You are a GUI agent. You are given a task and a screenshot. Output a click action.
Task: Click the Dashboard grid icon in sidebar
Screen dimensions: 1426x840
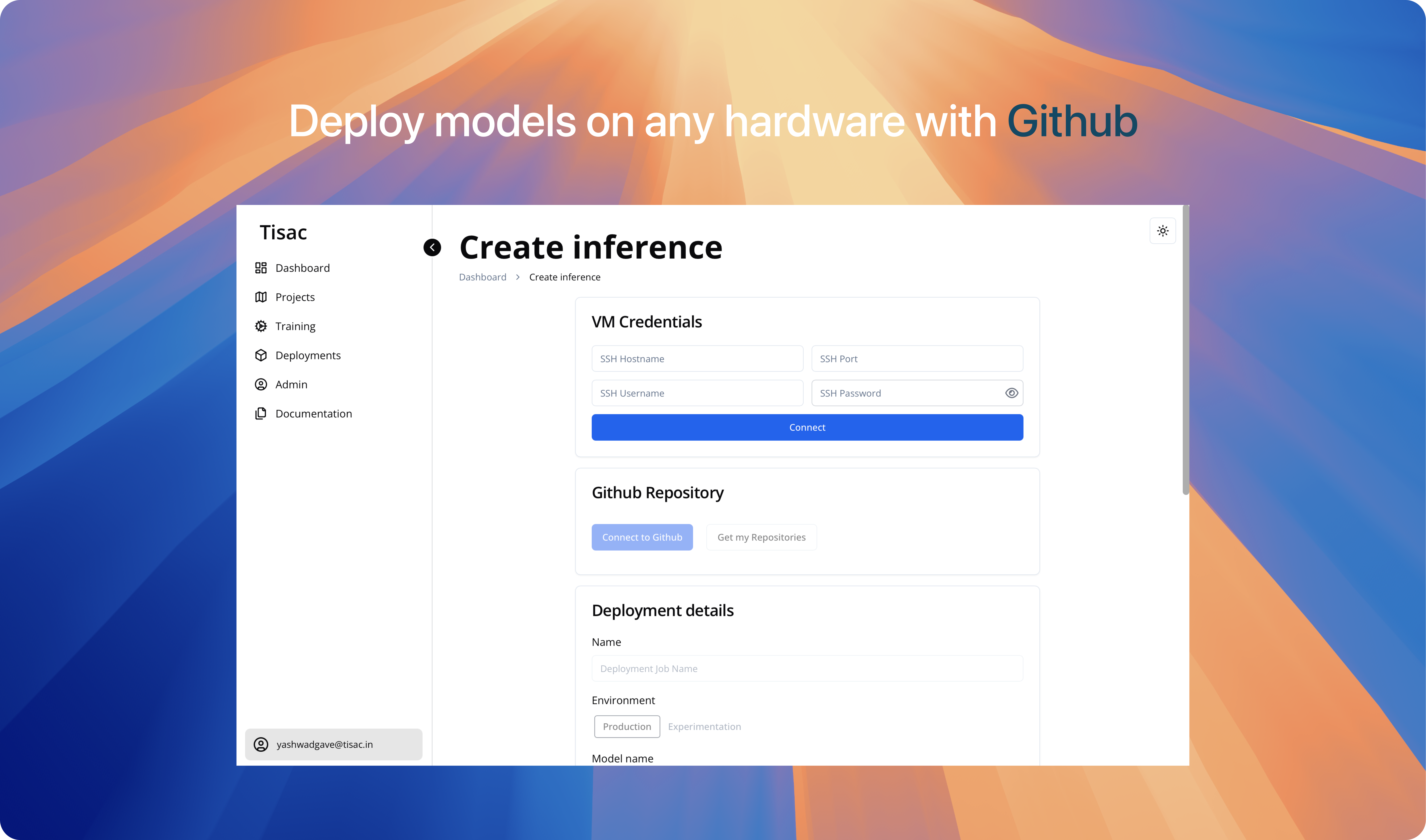tap(260, 268)
